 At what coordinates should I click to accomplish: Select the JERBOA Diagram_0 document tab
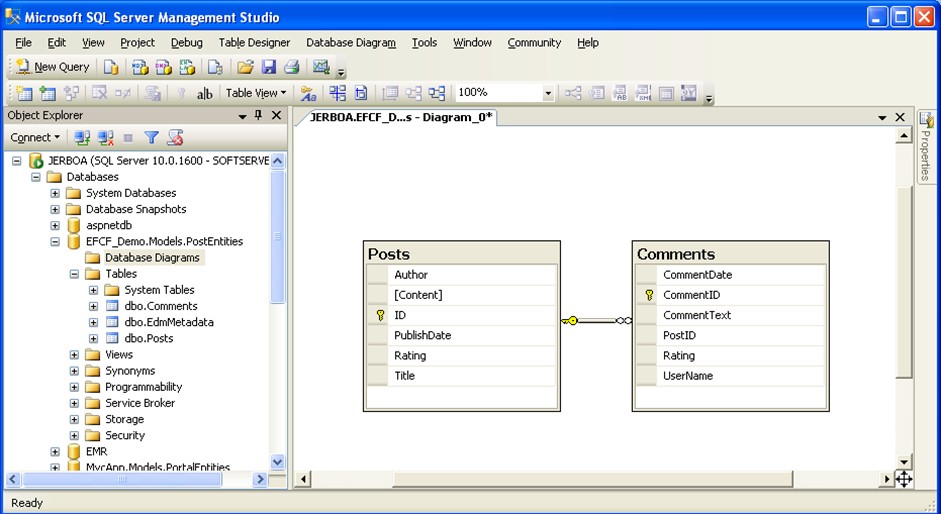tap(400, 117)
